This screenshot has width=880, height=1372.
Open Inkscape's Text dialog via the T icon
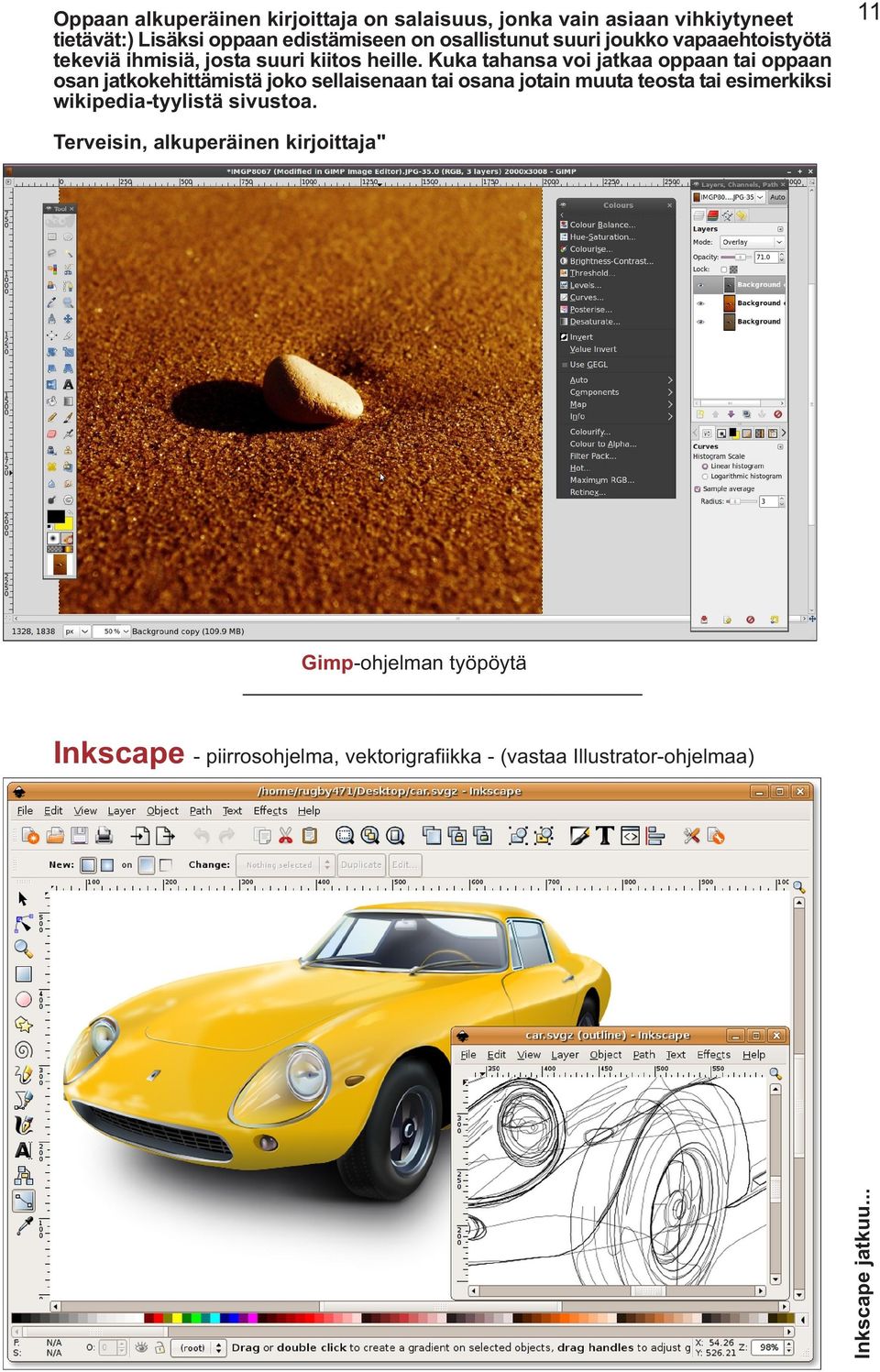click(x=604, y=835)
